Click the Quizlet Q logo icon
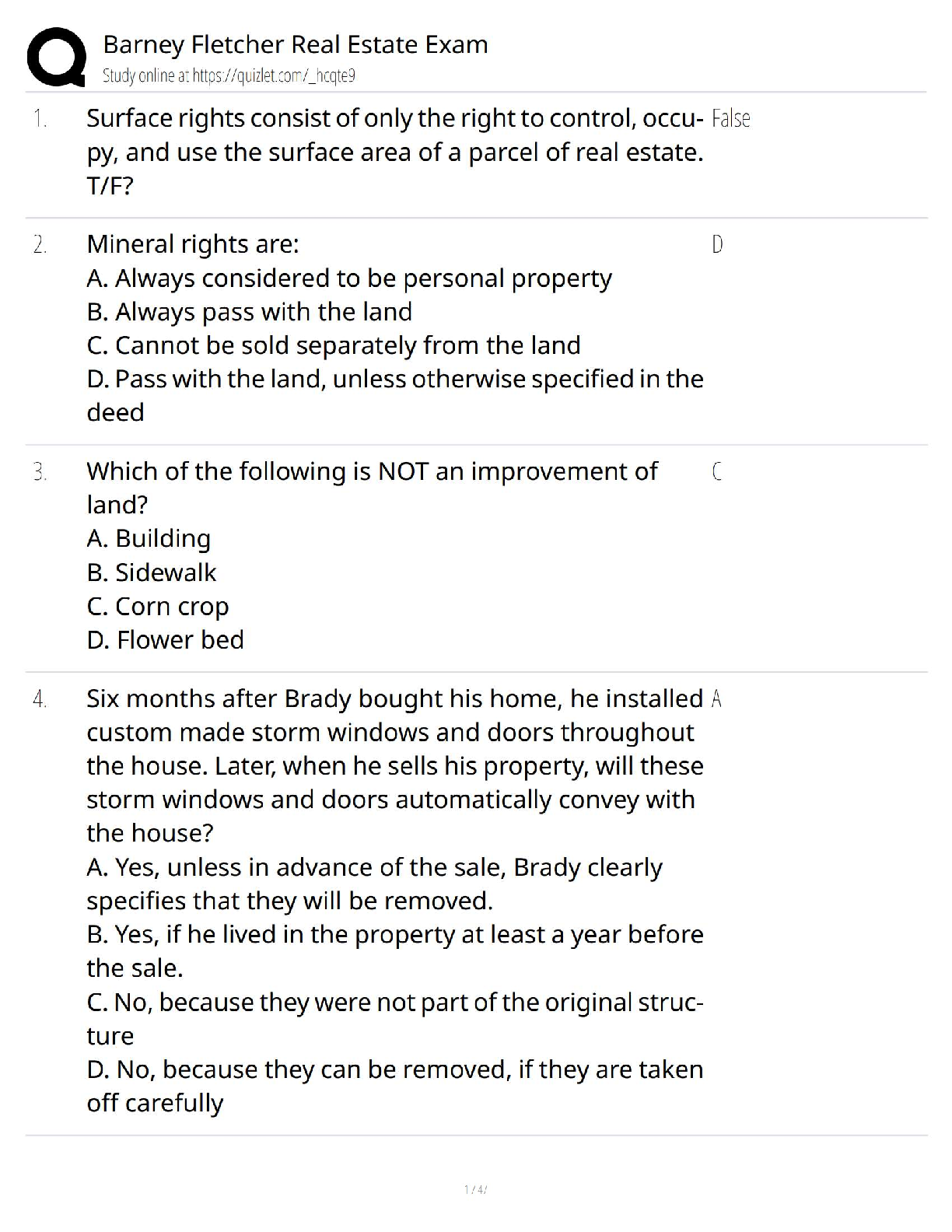Image resolution: width=952 pixels, height=1232 pixels. point(56,56)
